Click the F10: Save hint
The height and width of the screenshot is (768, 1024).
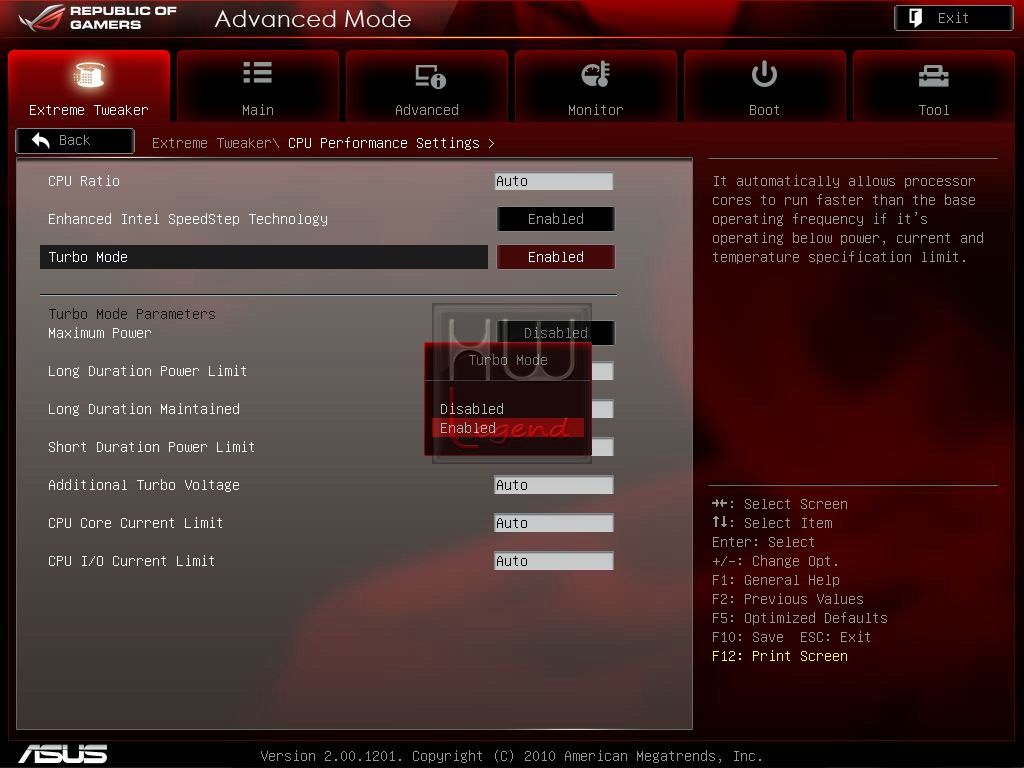pos(748,637)
